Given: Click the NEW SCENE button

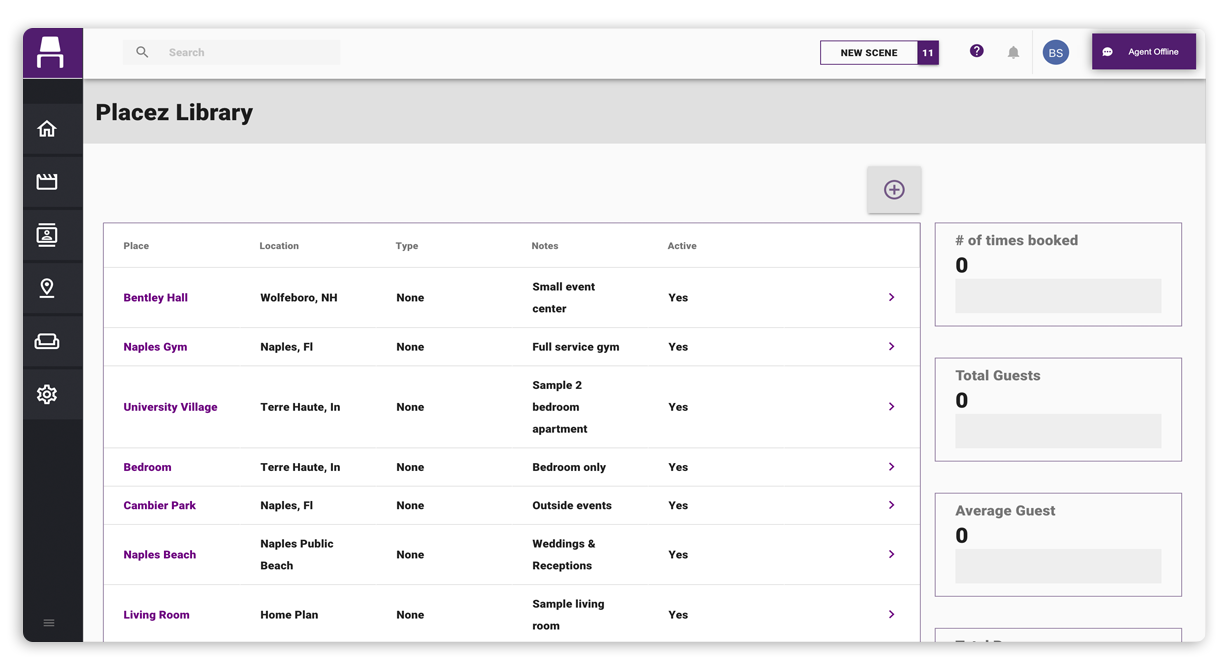Looking at the screenshot, I should pyautogui.click(x=869, y=52).
